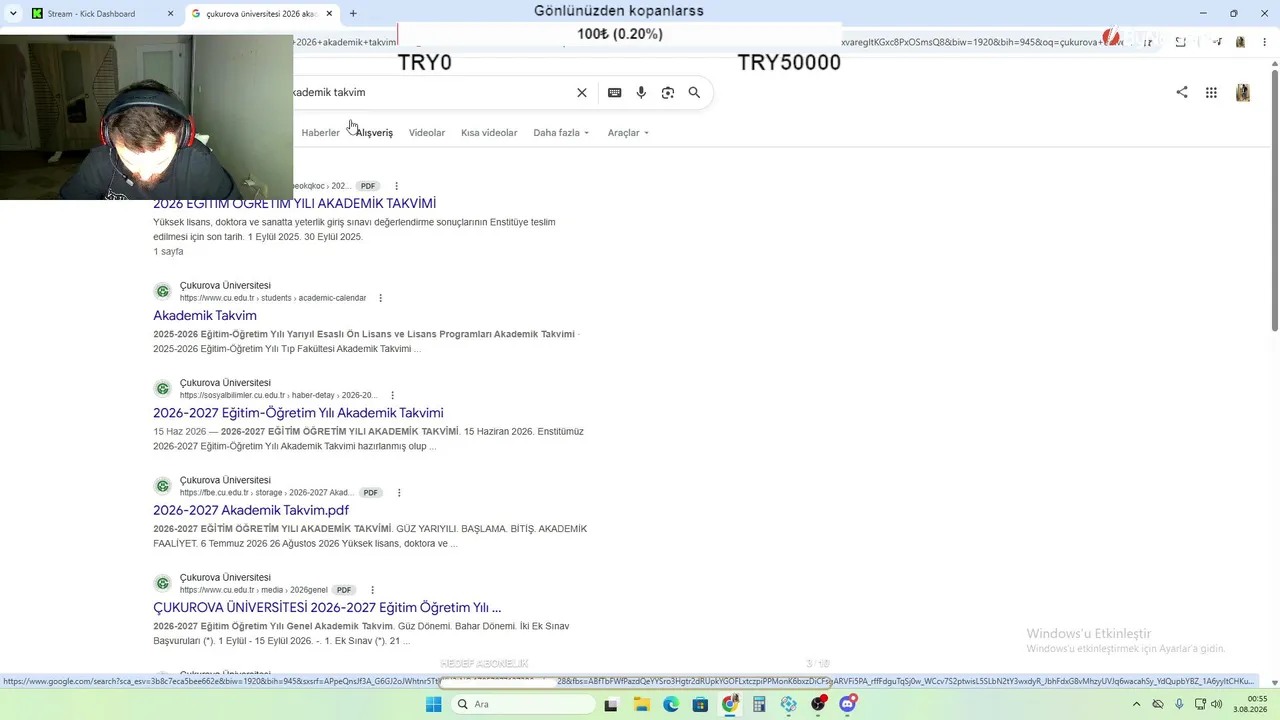Open the Akademik Takvim result link
Image resolution: width=1280 pixels, height=720 pixels.
coord(205,316)
